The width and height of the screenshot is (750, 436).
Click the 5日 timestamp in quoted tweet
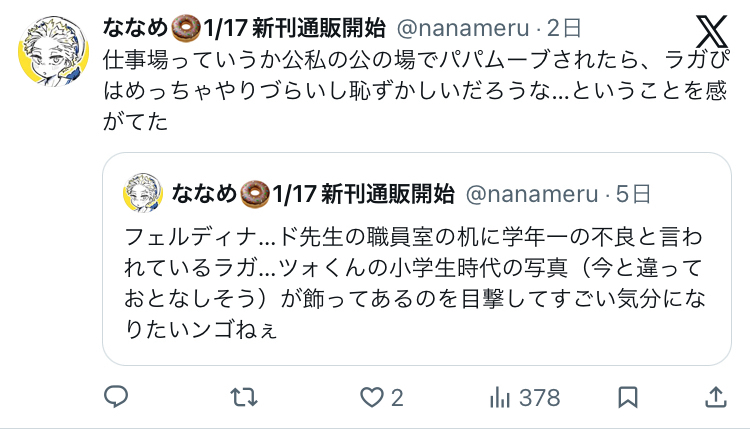(633, 194)
